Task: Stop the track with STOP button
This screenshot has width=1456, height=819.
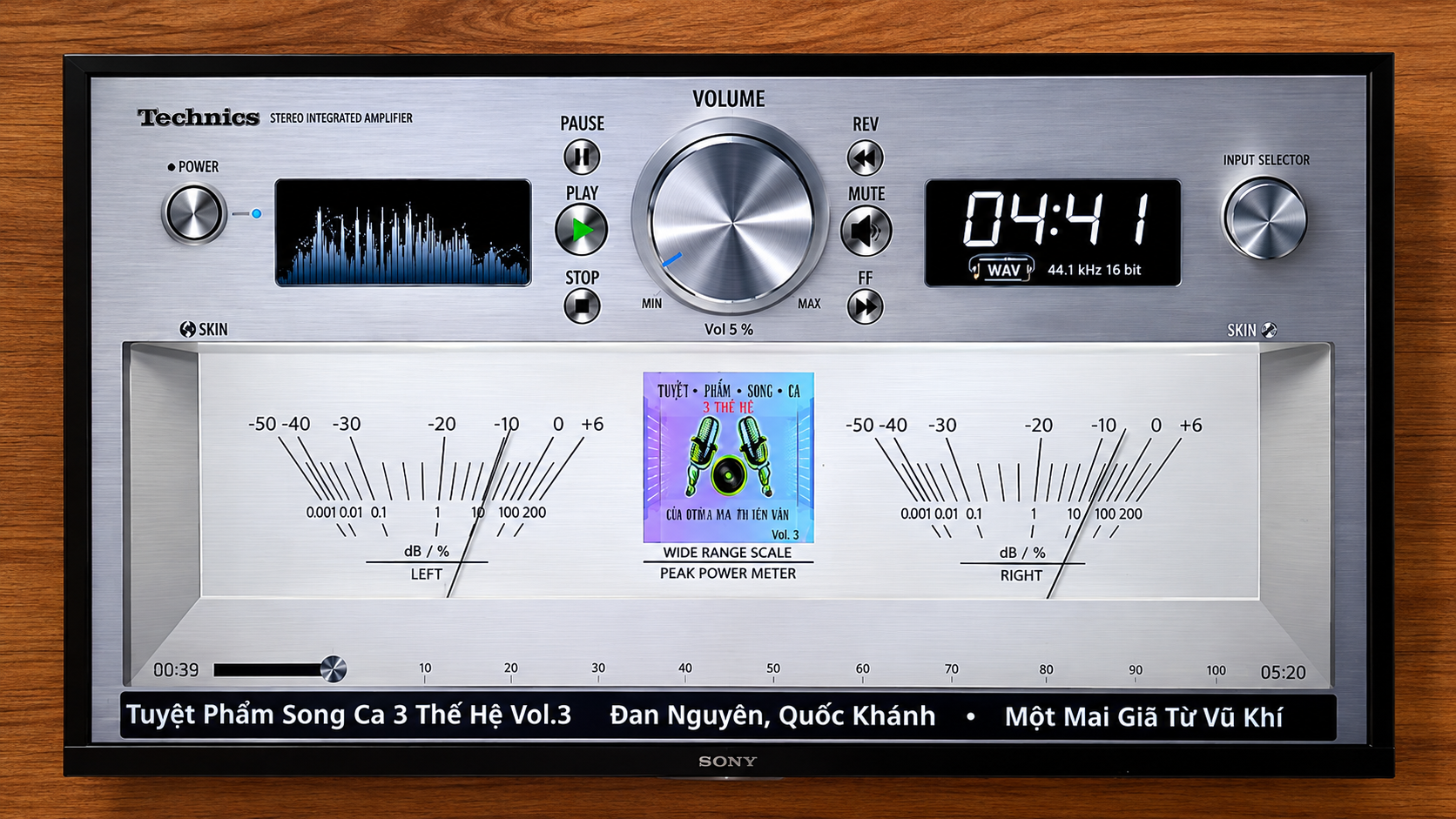Action: click(582, 306)
